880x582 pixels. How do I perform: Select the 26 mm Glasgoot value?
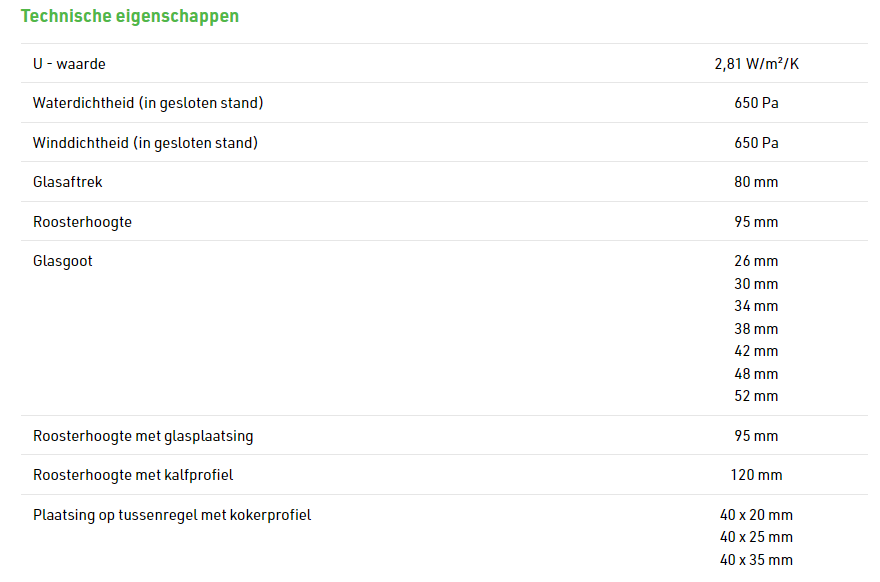[x=756, y=261]
